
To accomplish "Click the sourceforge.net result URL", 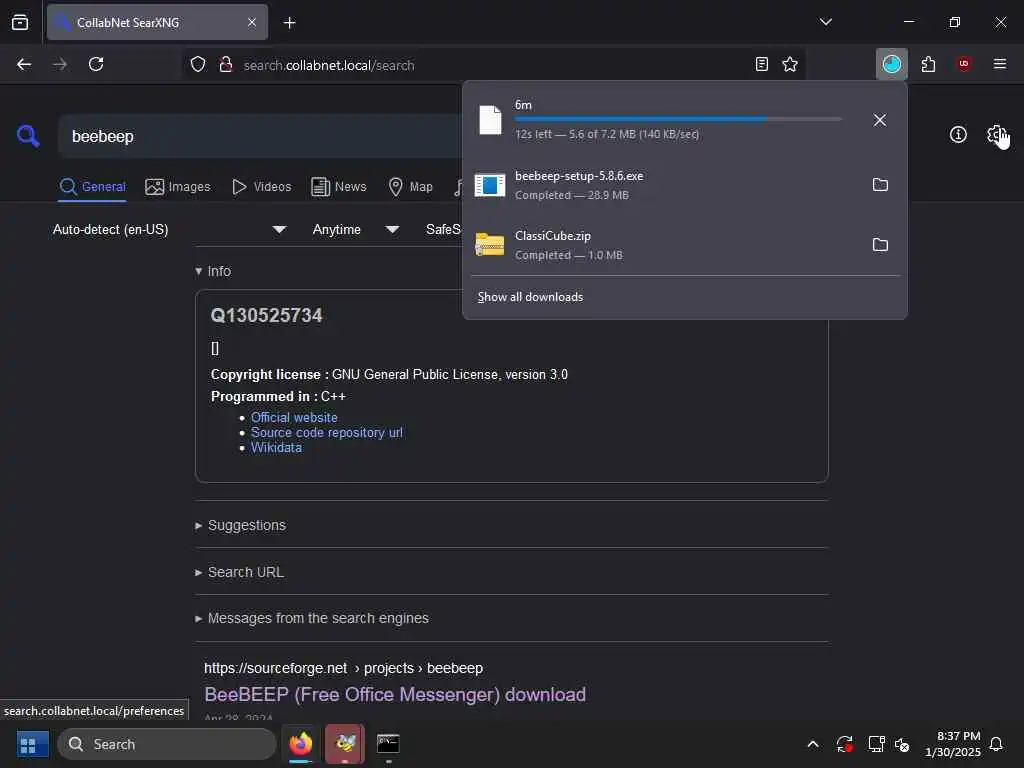I will pyautogui.click(x=344, y=668).
